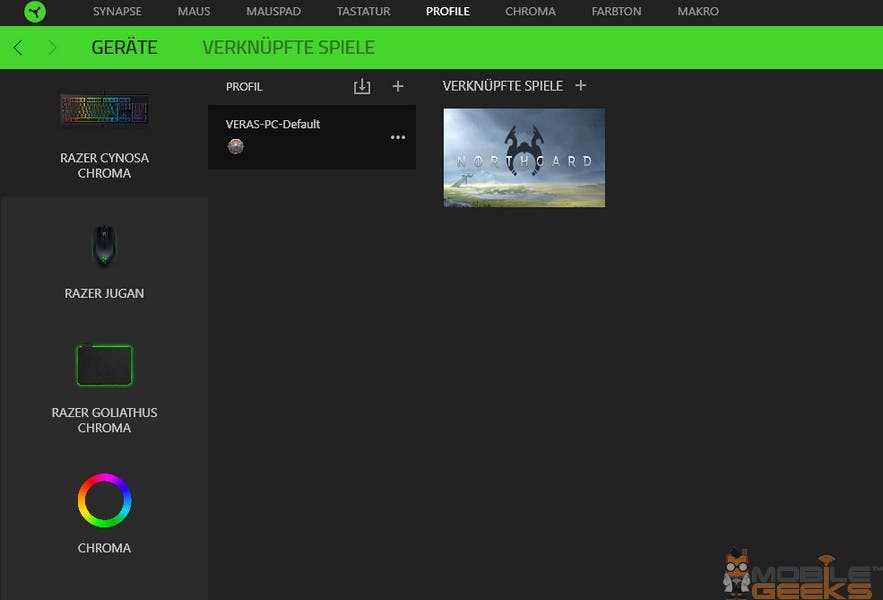Select the GERÄTE sub-tab
The width and height of the screenshot is (883, 600).
tap(124, 47)
